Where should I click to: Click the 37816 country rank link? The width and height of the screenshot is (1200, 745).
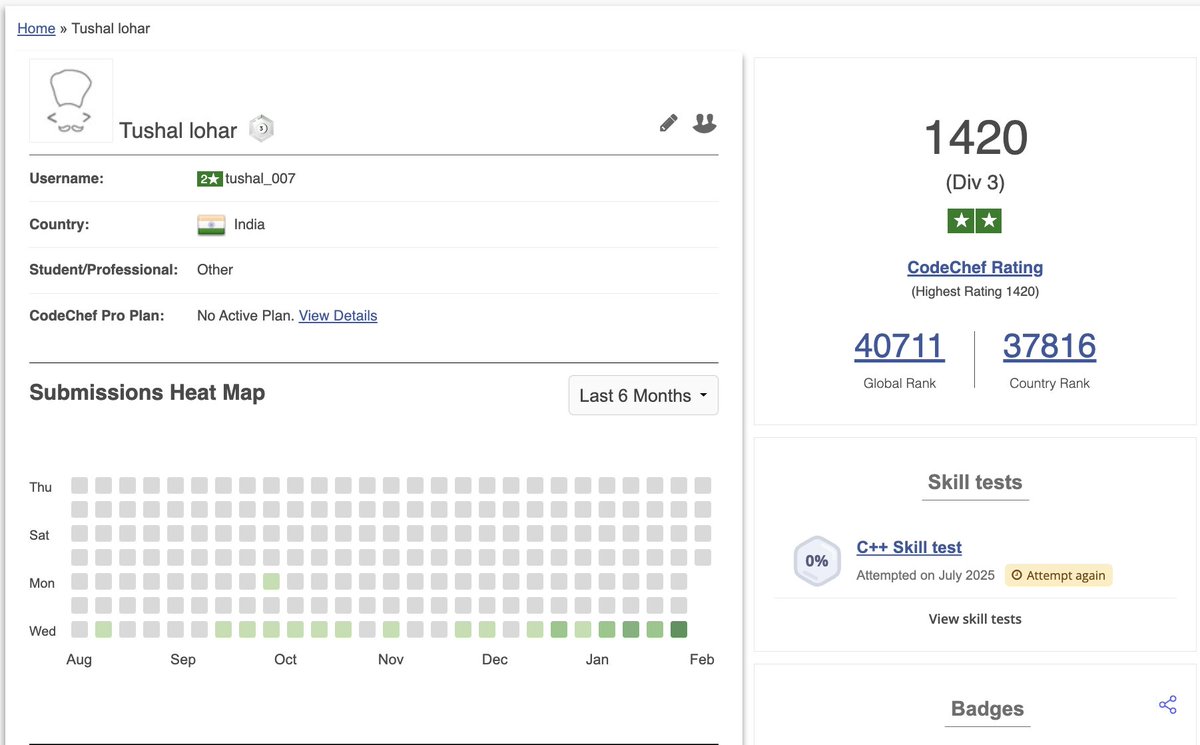pyautogui.click(x=1049, y=346)
